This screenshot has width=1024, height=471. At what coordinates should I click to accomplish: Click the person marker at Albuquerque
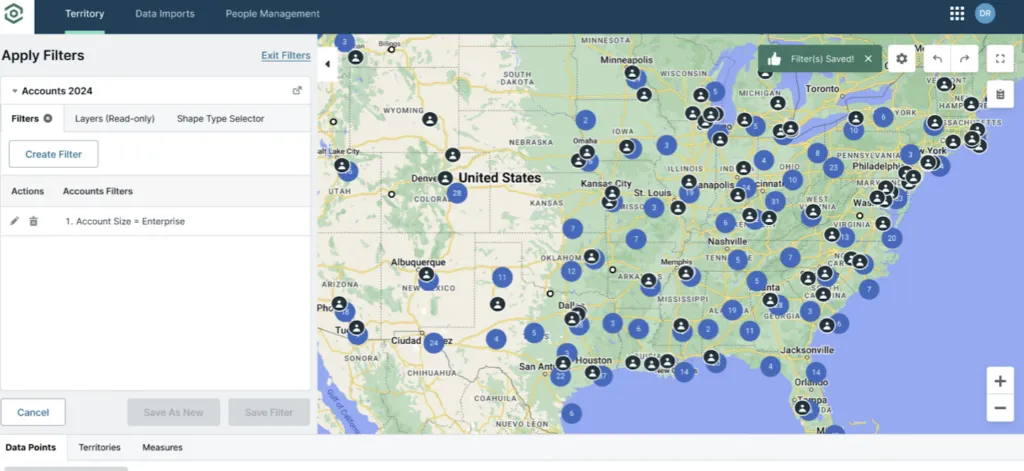point(426,274)
